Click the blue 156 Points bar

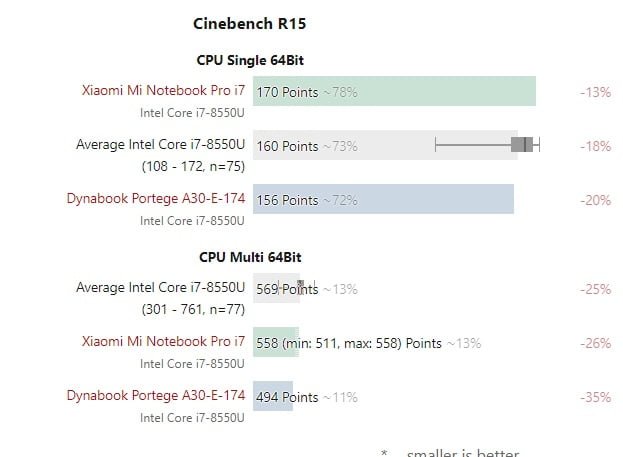click(x=383, y=199)
